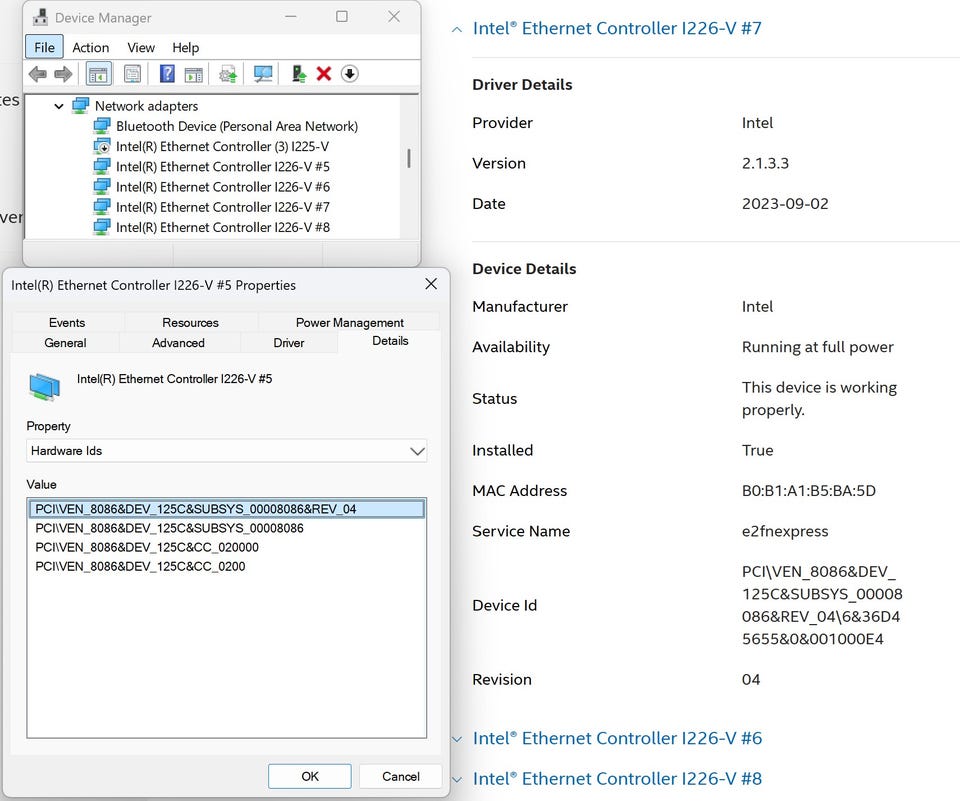Scan for hardware changes with monitor icon
960x801 pixels.
pyautogui.click(x=263, y=74)
